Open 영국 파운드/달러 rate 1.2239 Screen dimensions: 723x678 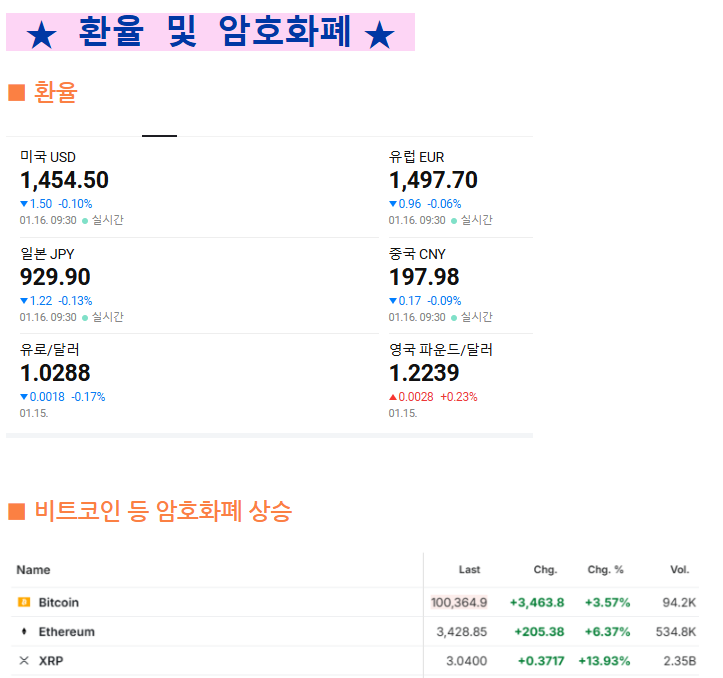[x=424, y=373]
